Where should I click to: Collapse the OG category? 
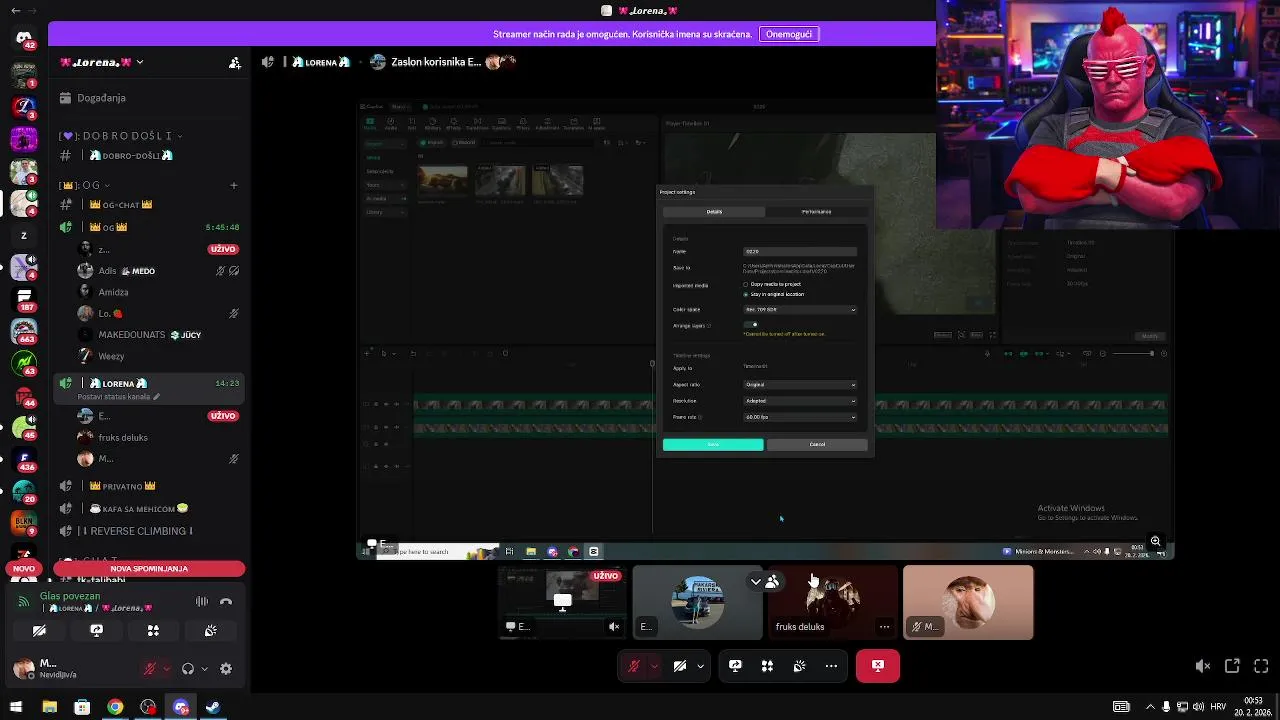coord(85,185)
